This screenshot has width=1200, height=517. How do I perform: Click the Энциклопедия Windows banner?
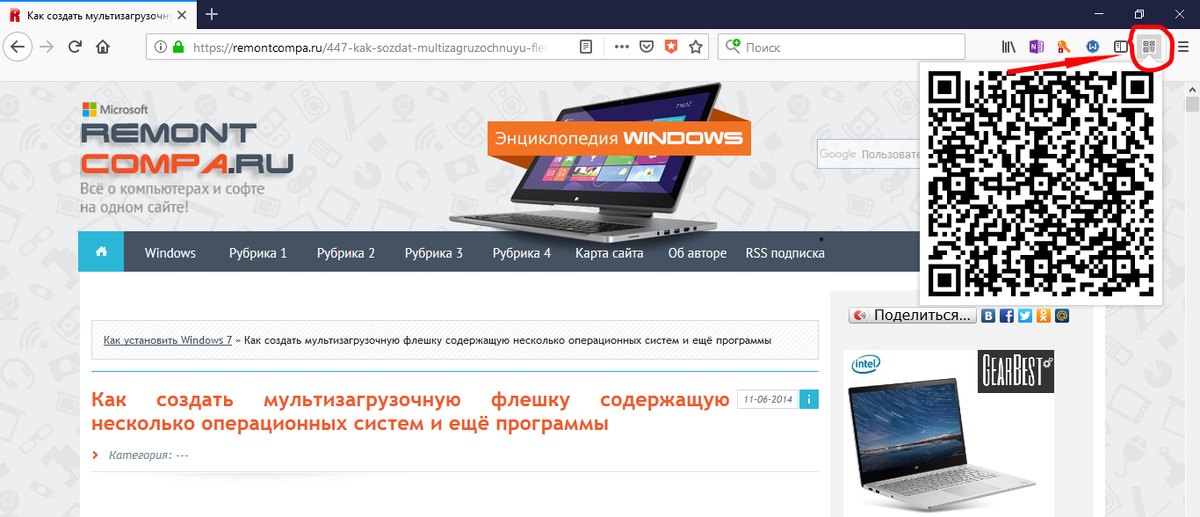point(620,138)
